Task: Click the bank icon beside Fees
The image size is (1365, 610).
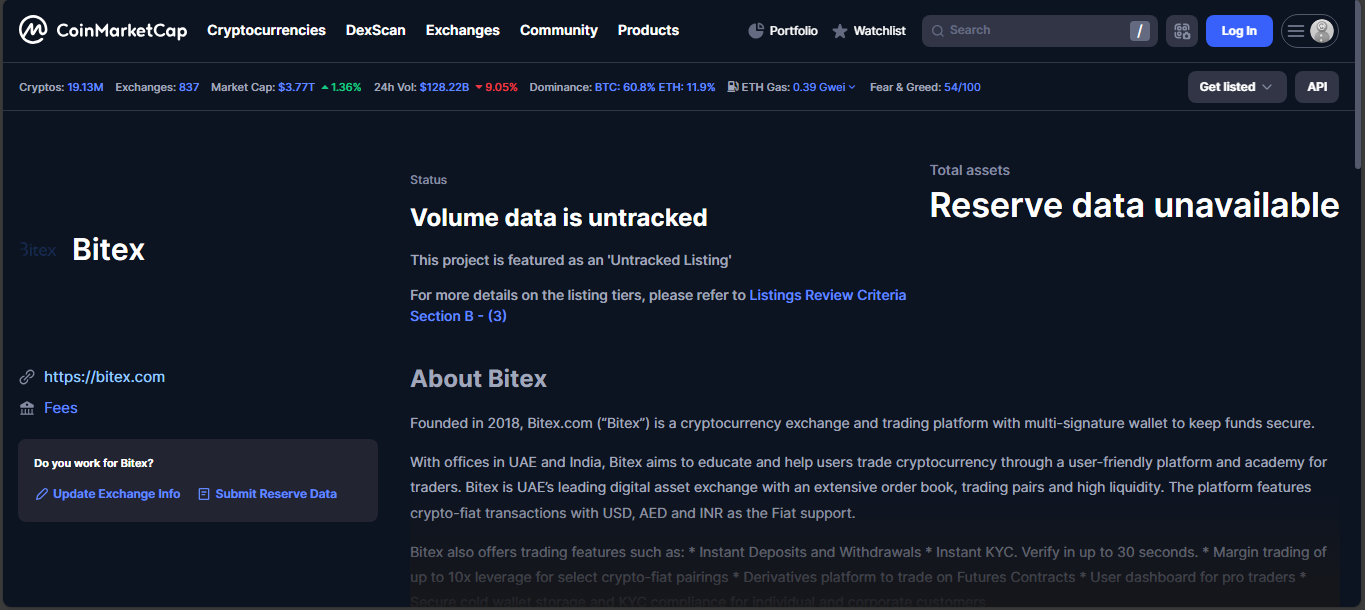Action: 27,408
